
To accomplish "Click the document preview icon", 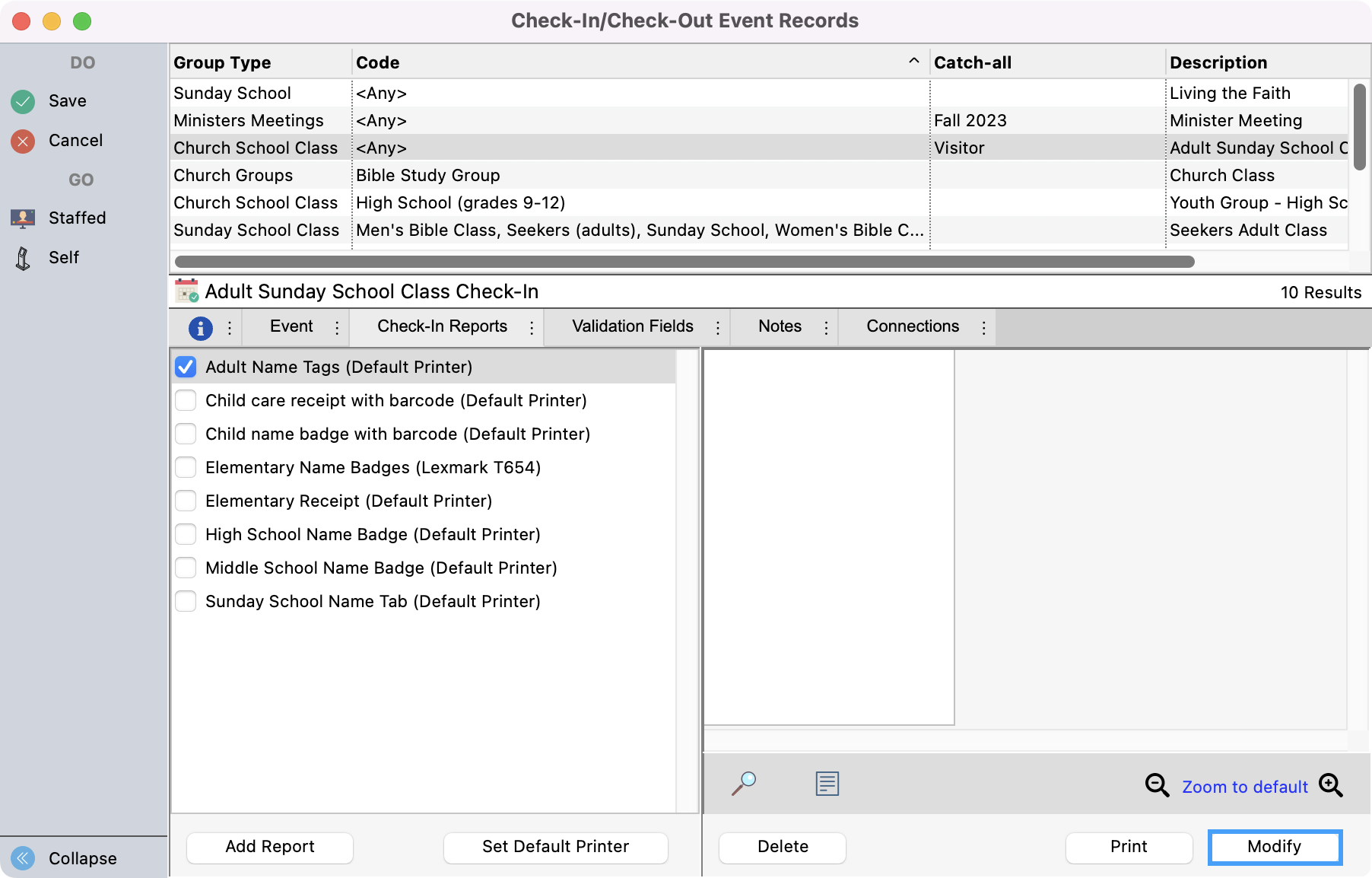I will click(x=826, y=784).
